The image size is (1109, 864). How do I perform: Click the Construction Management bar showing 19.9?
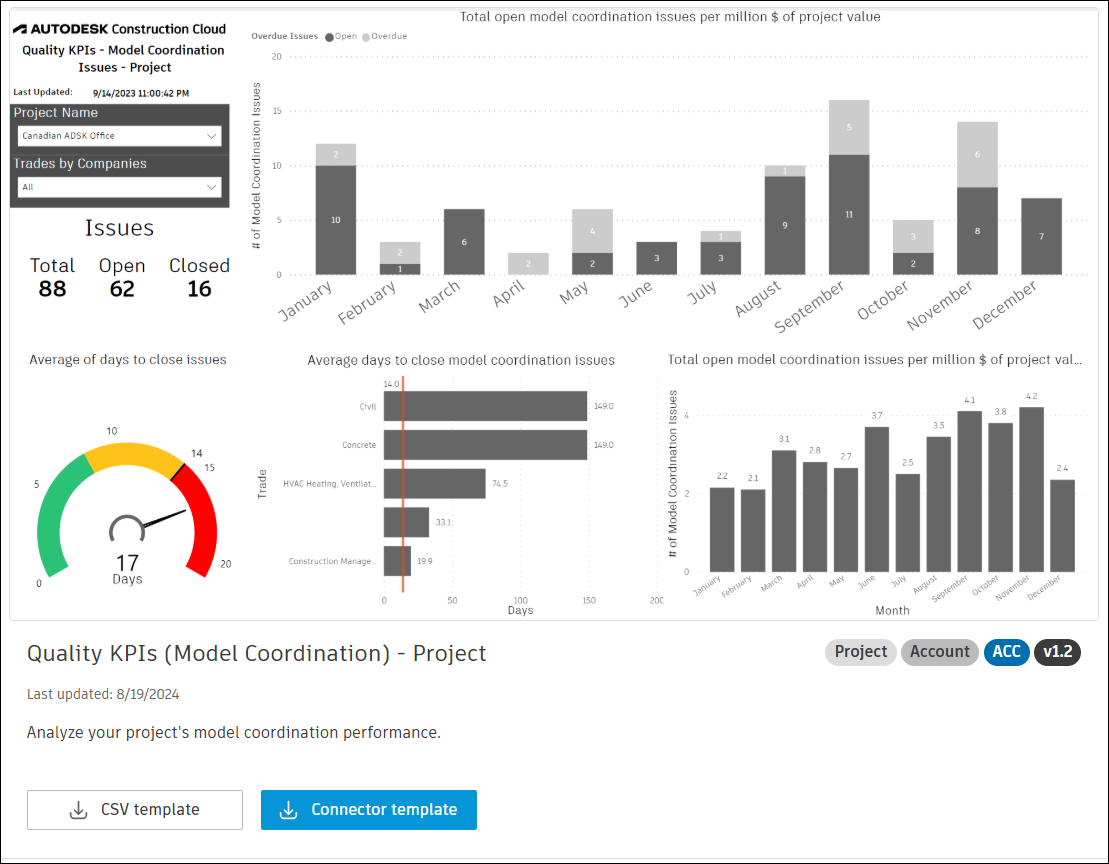coord(397,561)
